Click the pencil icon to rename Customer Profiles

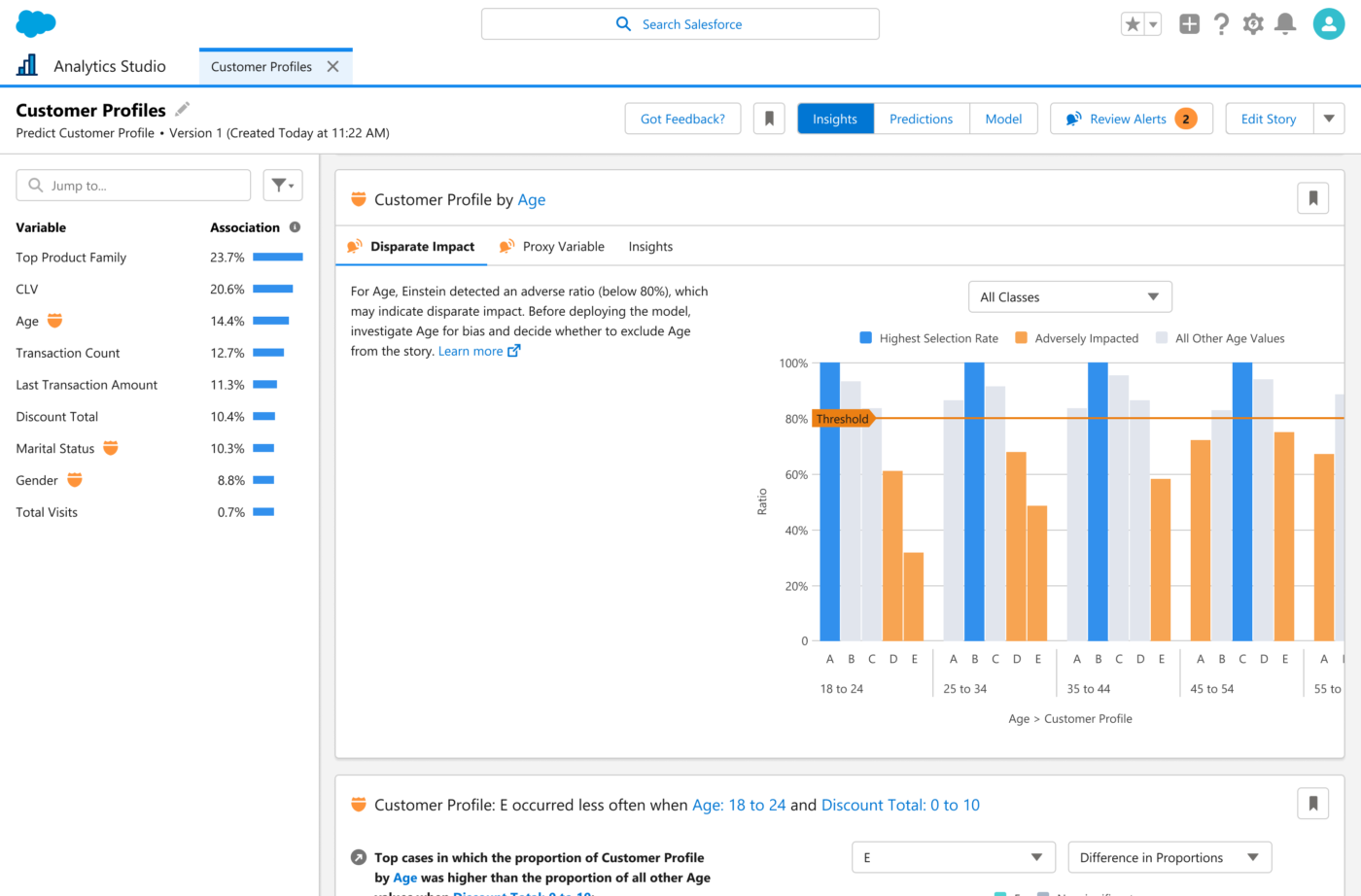[183, 109]
